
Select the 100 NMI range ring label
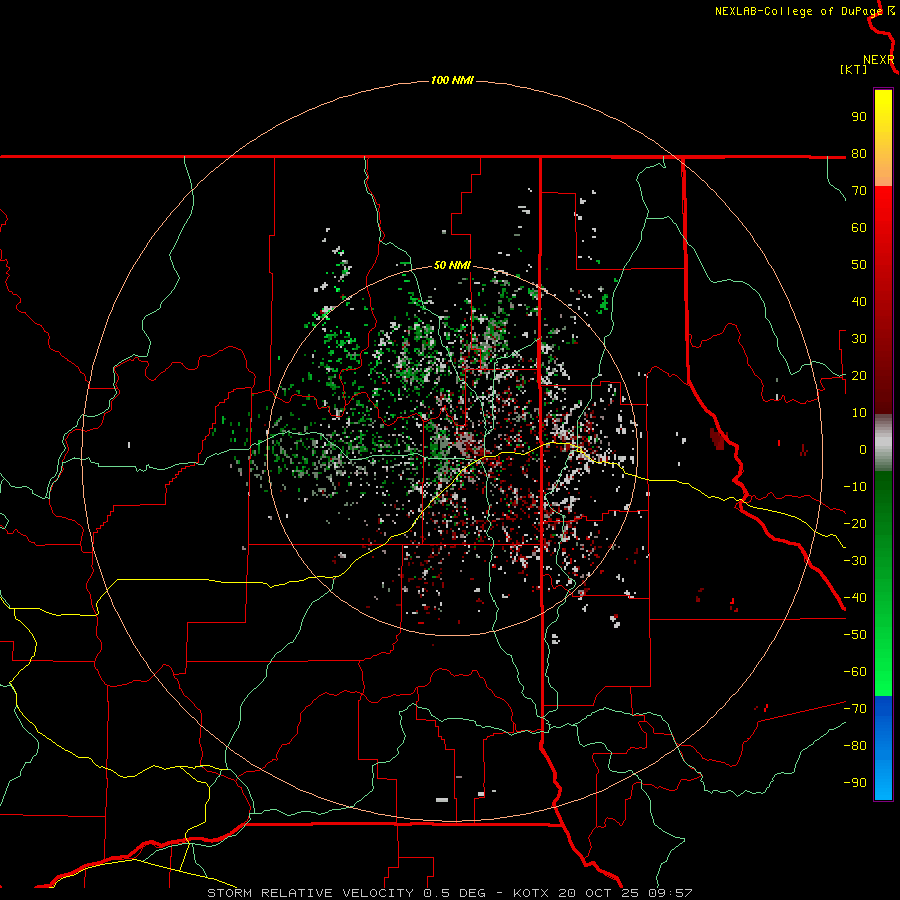[452, 80]
